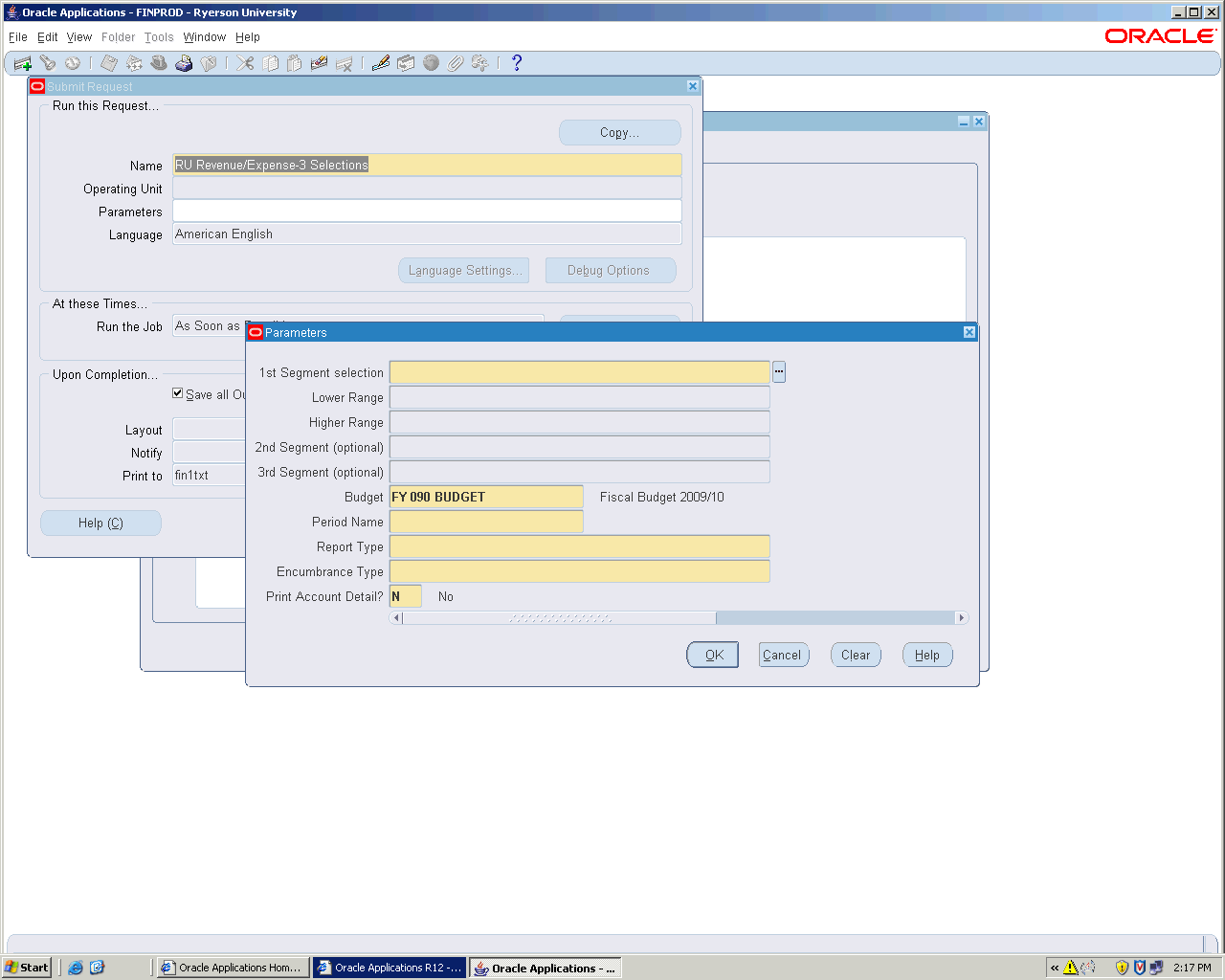Click the Cut scissors toolbar icon
The width and height of the screenshot is (1225, 980).
(246, 63)
